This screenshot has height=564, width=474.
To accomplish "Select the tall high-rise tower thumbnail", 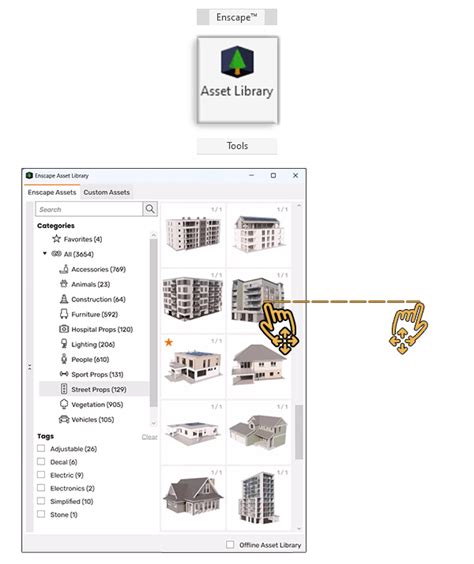I will coord(259,498).
